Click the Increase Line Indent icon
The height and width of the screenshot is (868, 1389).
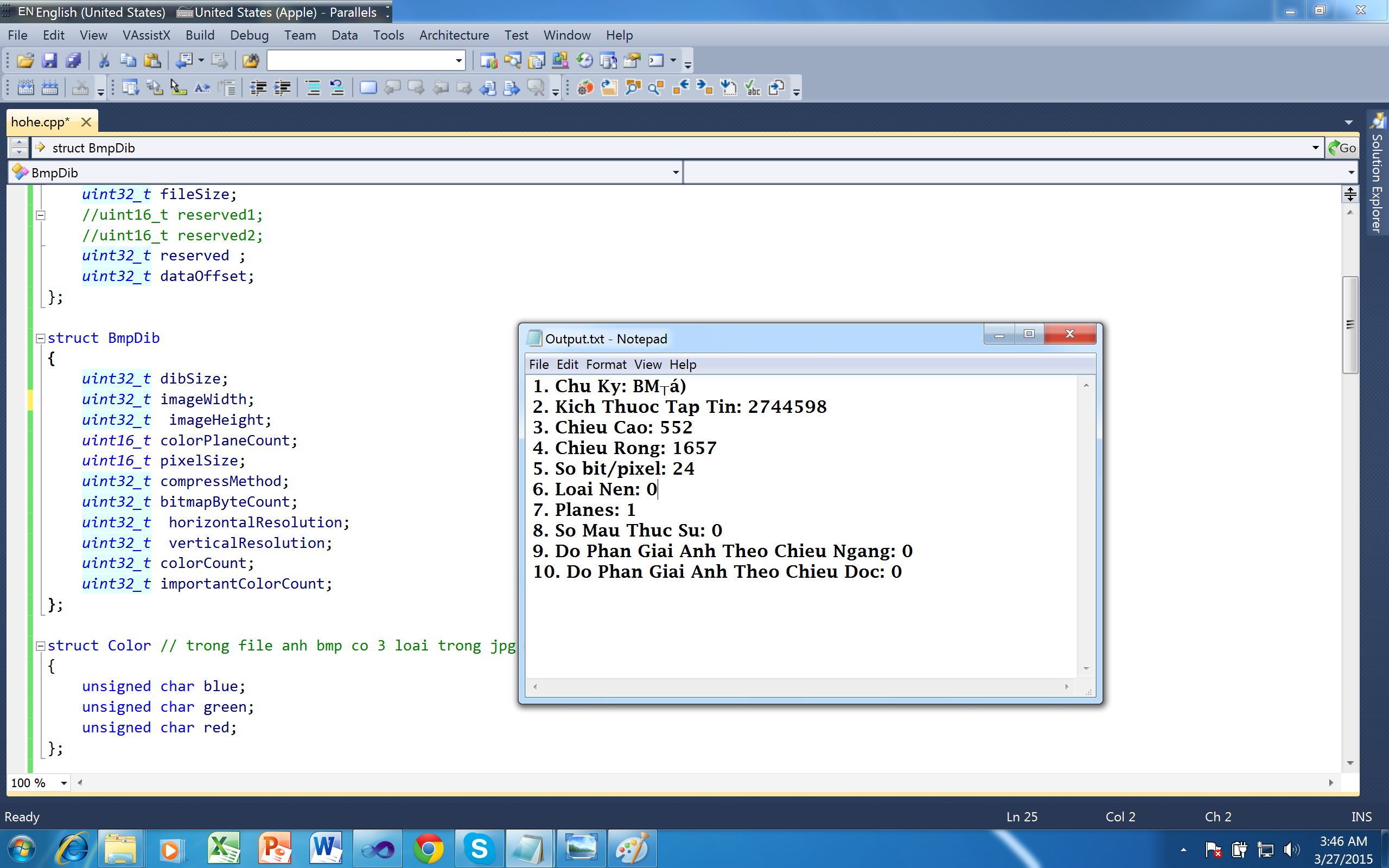282,88
